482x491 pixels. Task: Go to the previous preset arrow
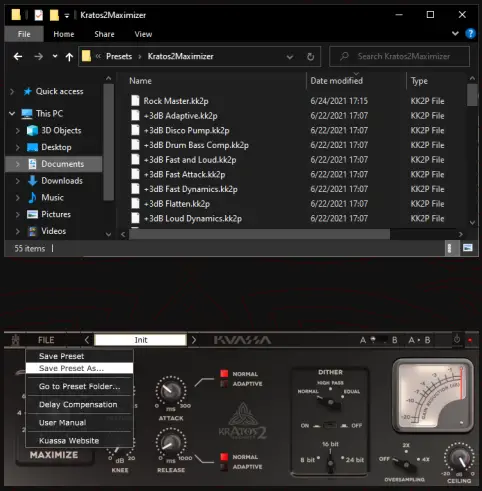point(87,340)
